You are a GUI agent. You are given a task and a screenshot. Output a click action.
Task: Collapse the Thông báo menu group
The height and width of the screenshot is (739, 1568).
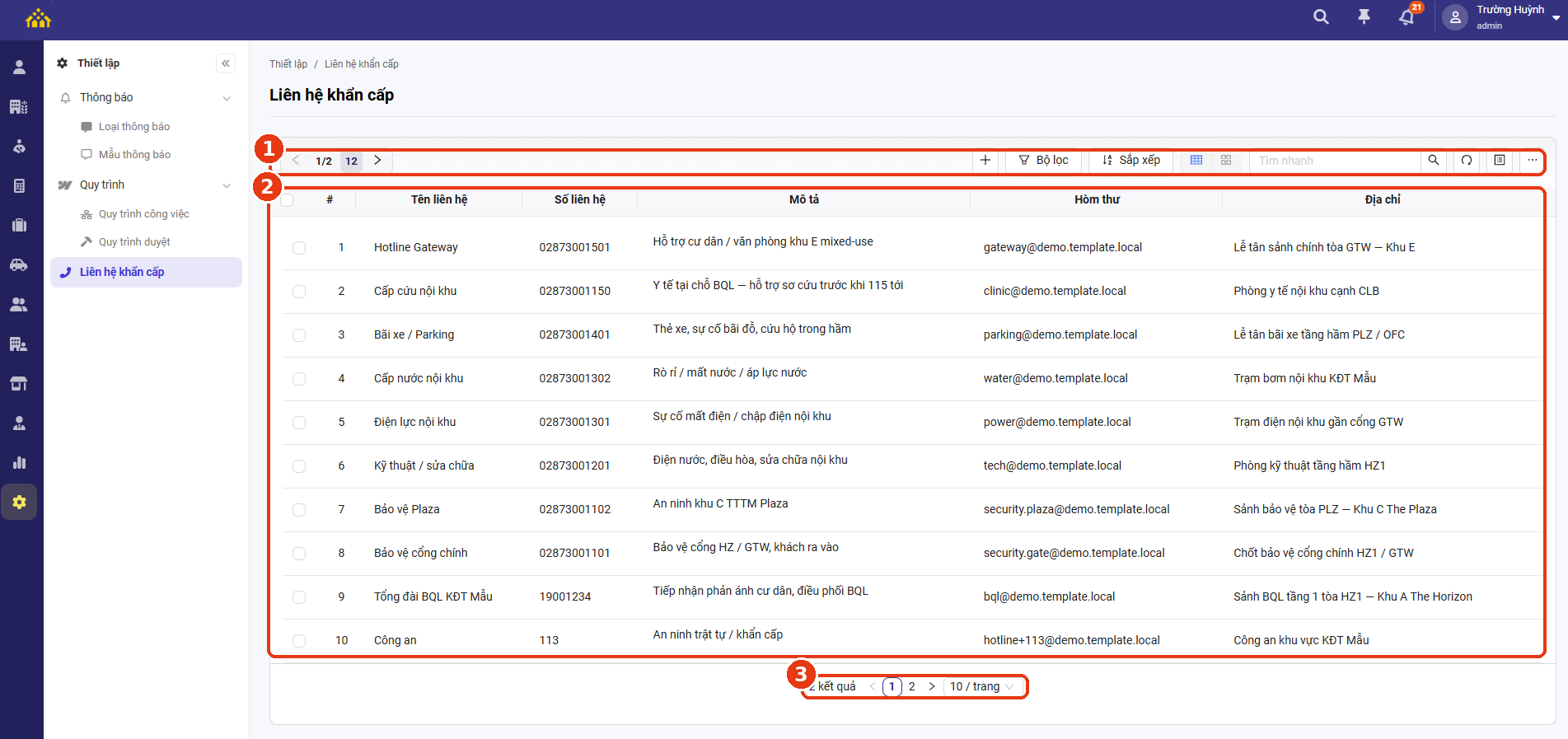(x=227, y=98)
